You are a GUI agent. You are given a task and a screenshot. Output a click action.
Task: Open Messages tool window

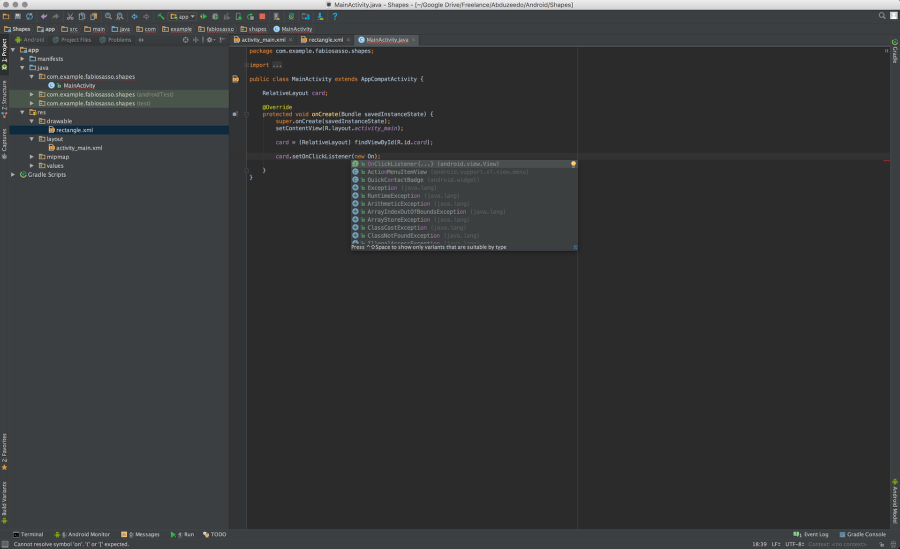(140, 534)
